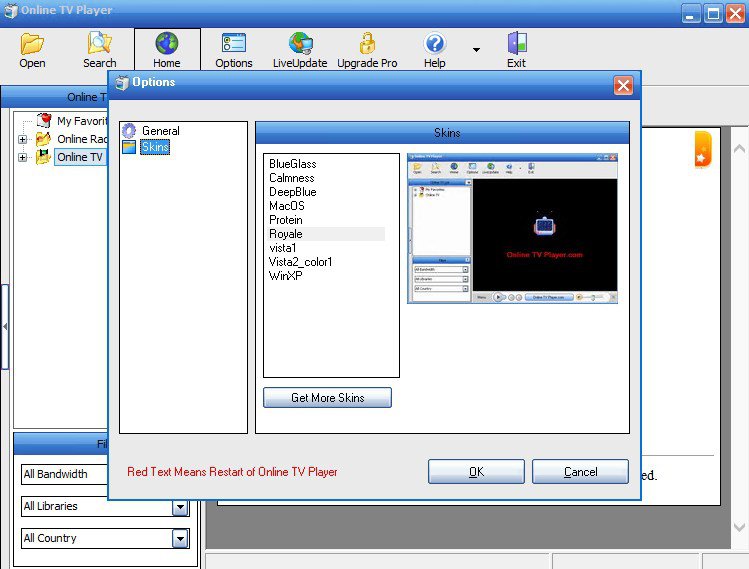Open the Options toolbar icon
This screenshot has width=749, height=569.
(x=234, y=44)
